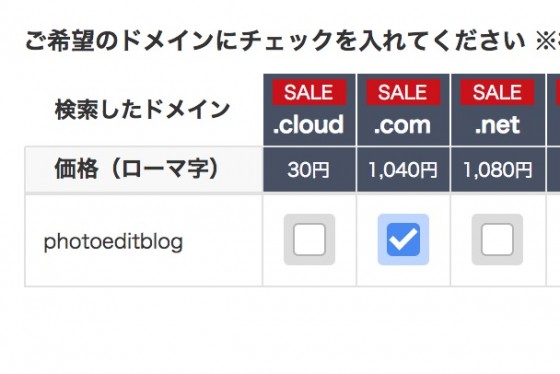Select the photoeditblog domain name text
The height and width of the screenshot is (374, 560).
tap(113, 242)
